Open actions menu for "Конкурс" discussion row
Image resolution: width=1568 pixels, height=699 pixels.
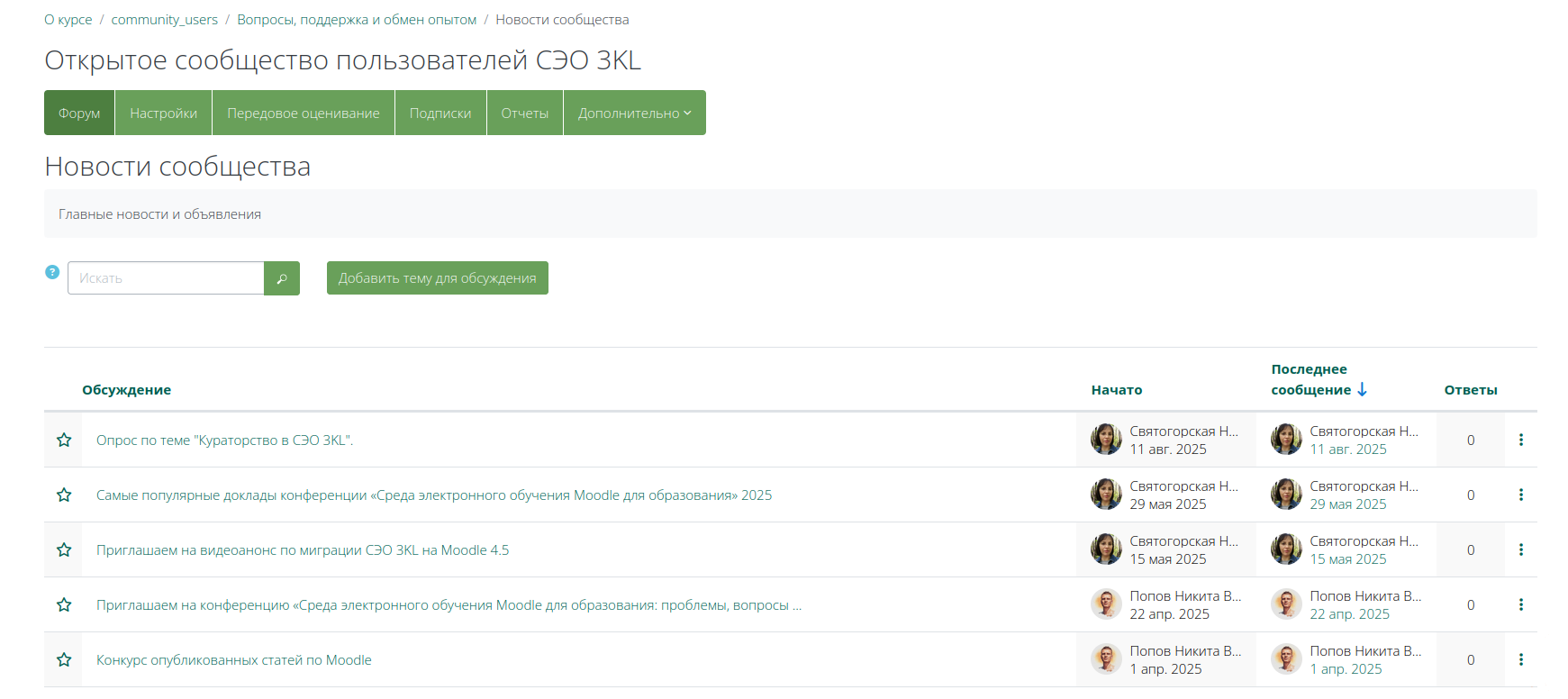coord(1520,659)
